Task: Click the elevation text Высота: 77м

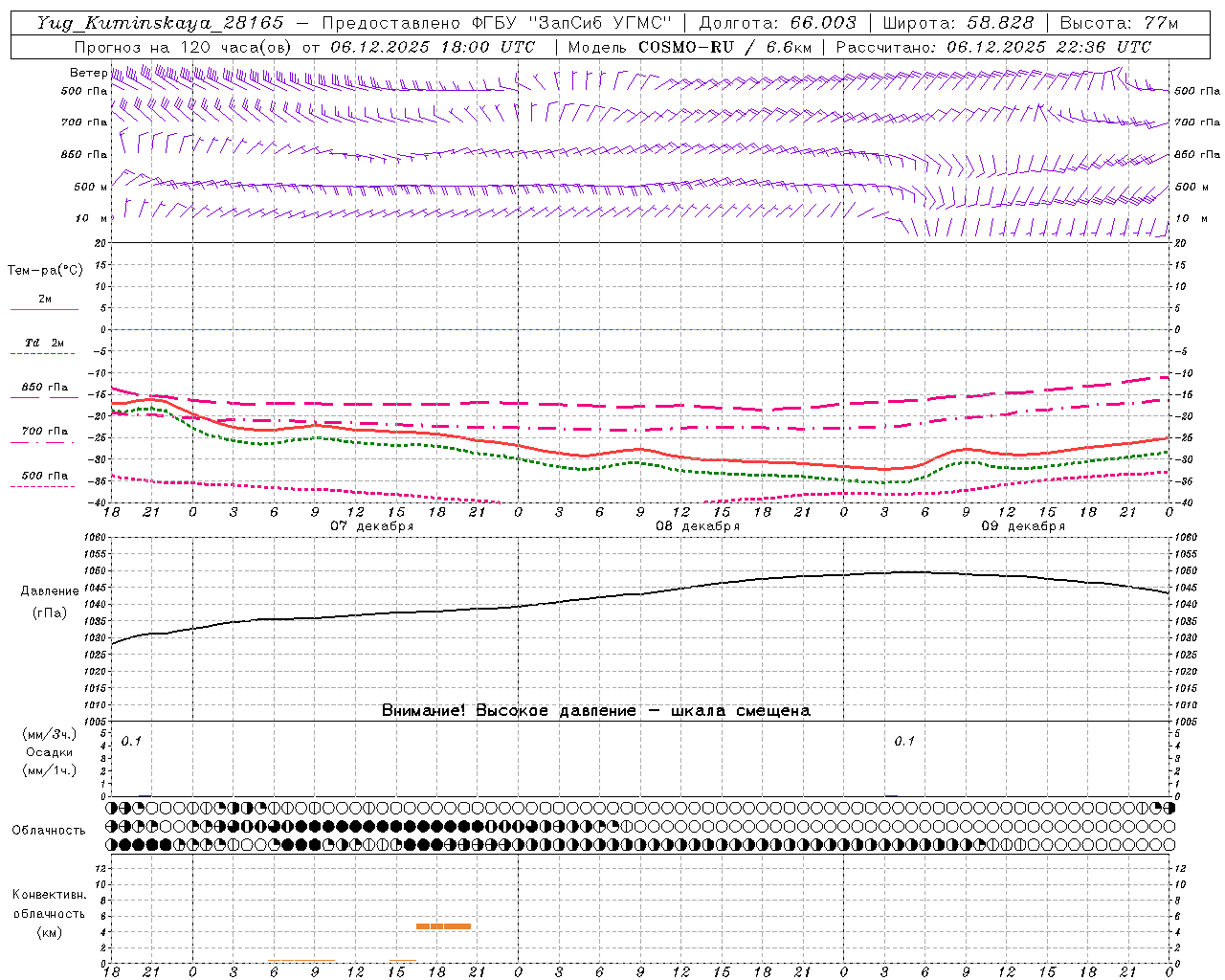Action: [1119, 23]
